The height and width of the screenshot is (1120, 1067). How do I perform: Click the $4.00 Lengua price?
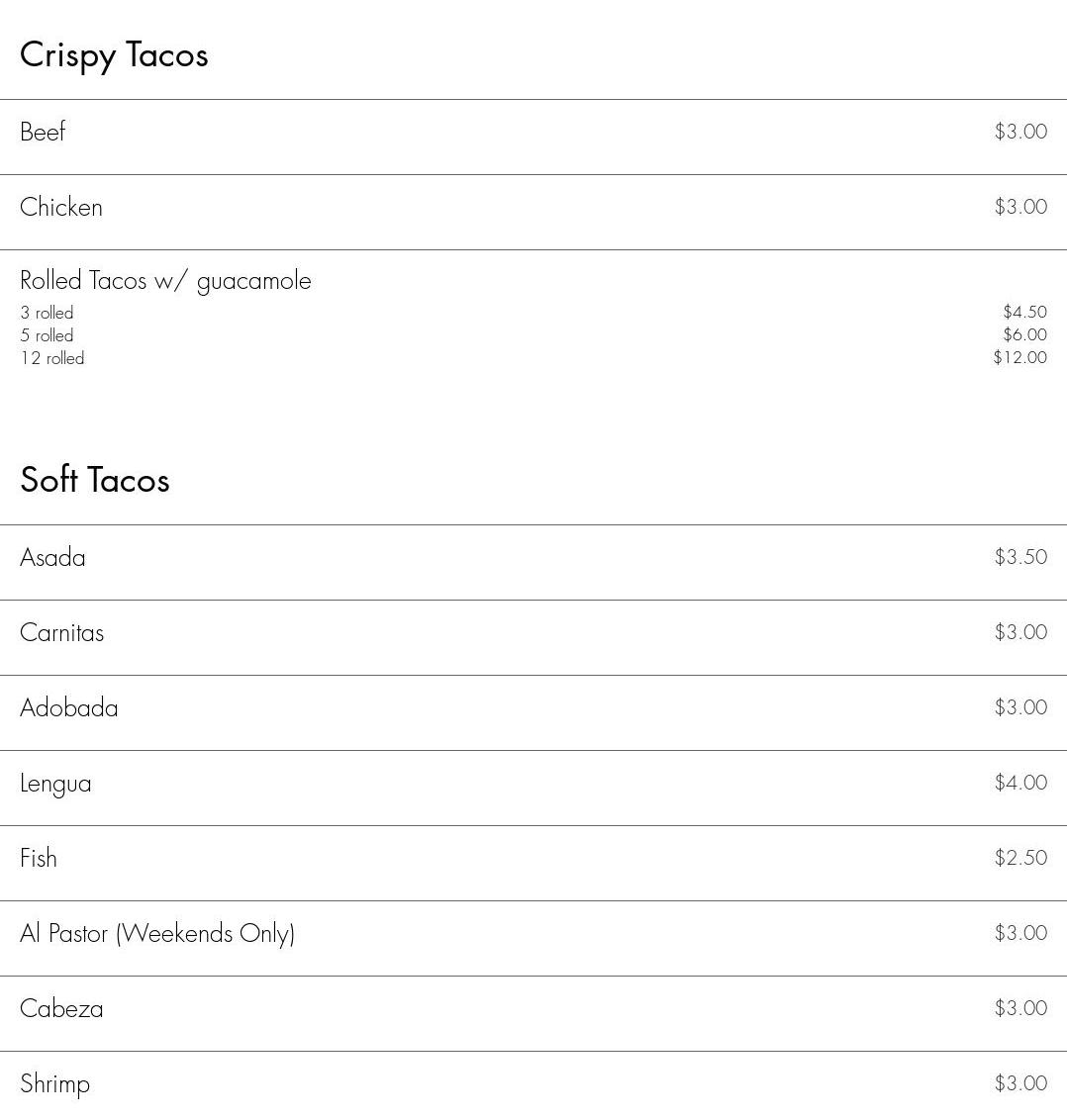pyautogui.click(x=1020, y=783)
